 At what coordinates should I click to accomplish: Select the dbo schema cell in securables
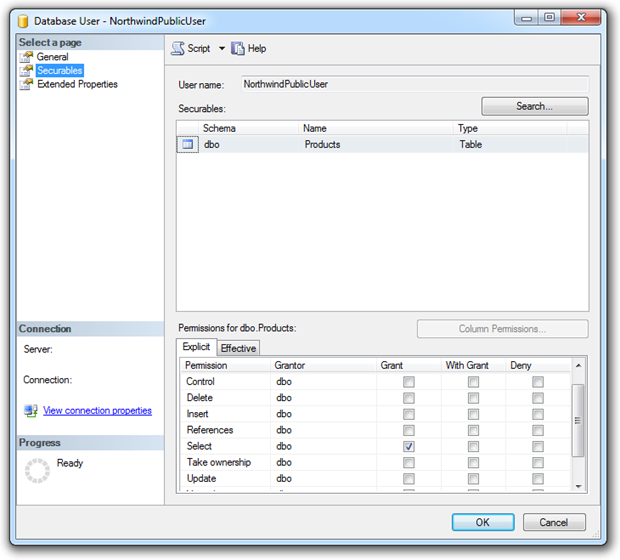coord(248,144)
